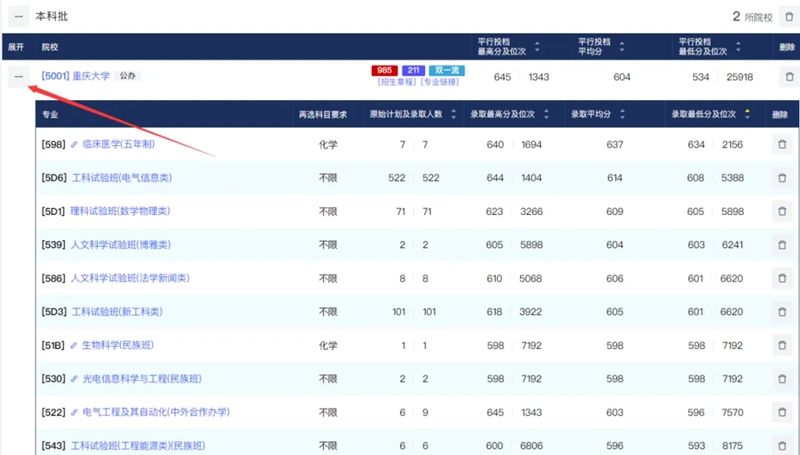Click trash icon for 生物科学(民族班)
Image resolution: width=800 pixels, height=455 pixels.
tap(781, 345)
